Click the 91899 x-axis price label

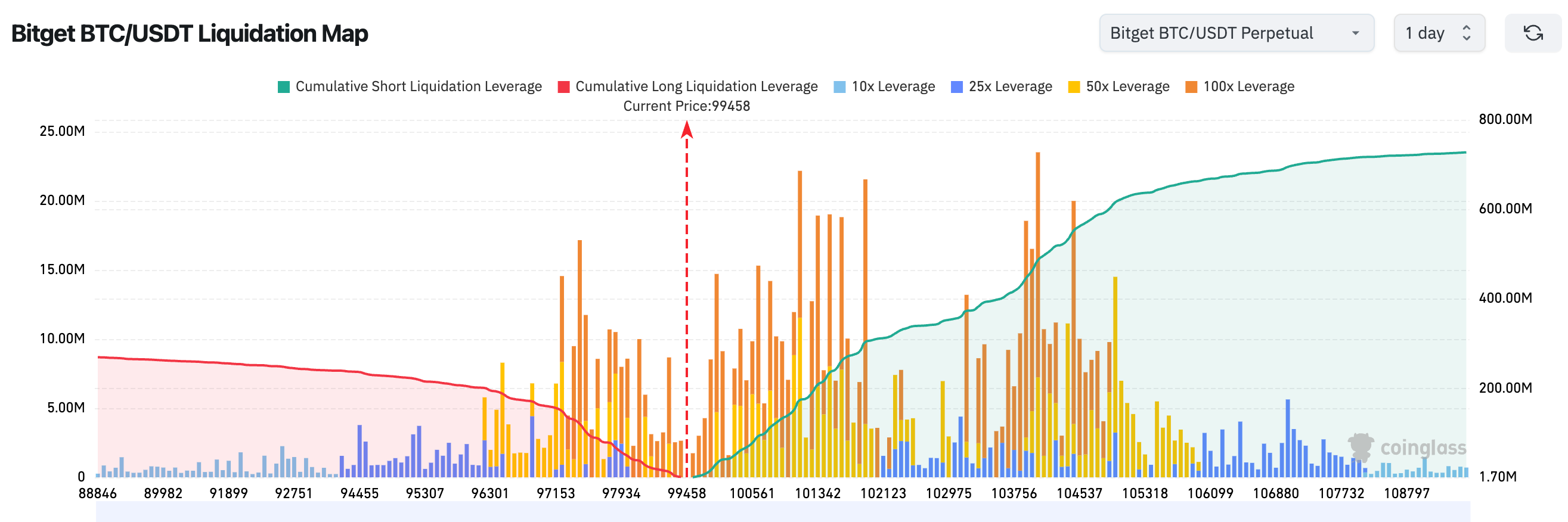(228, 493)
